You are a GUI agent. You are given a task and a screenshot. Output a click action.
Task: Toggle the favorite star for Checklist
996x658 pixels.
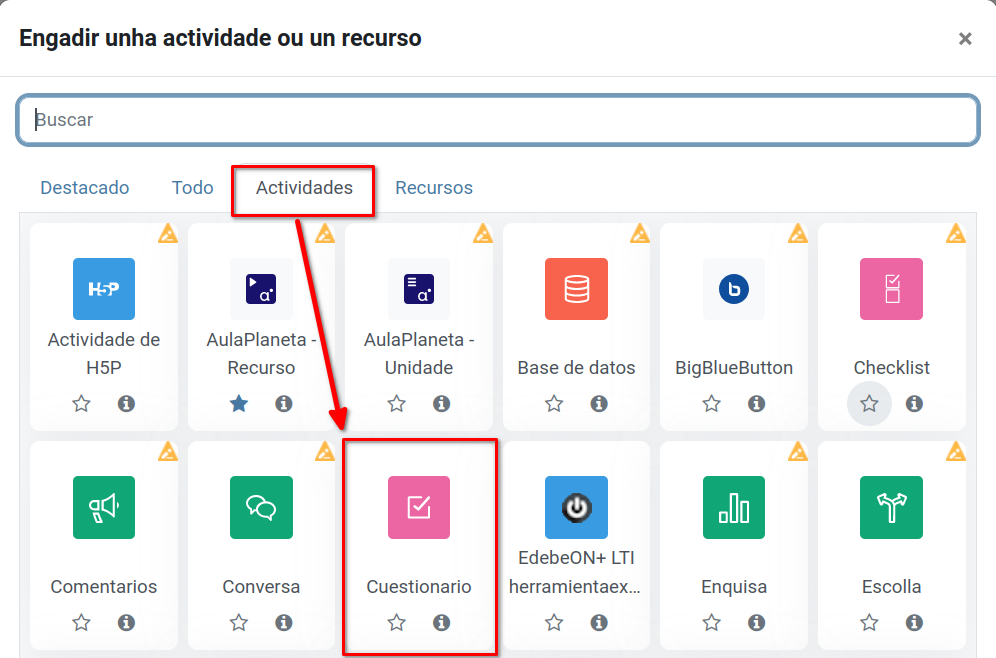(869, 403)
